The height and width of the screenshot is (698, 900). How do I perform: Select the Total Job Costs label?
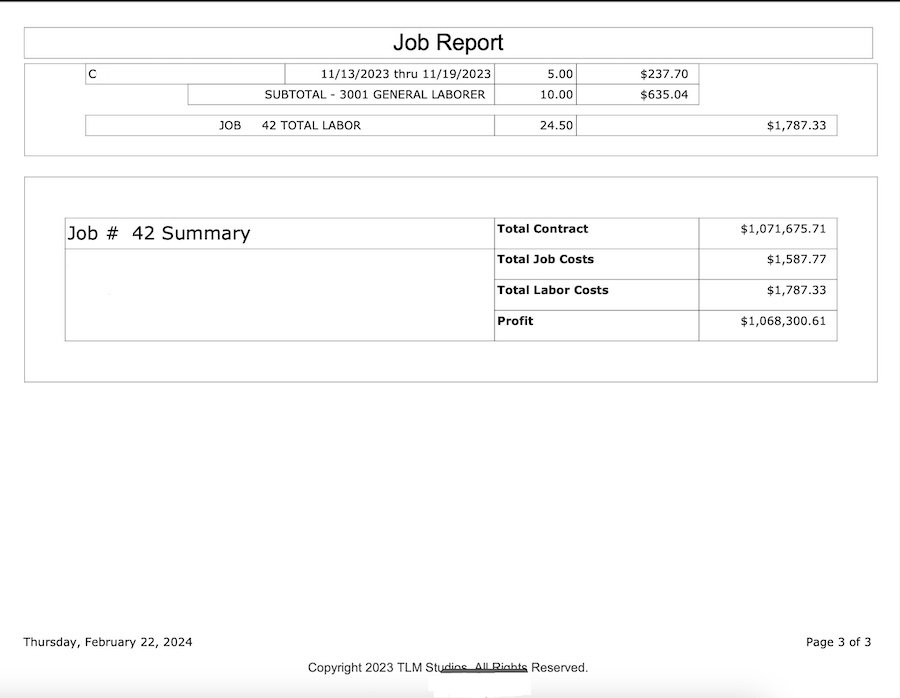pyautogui.click(x=545, y=259)
